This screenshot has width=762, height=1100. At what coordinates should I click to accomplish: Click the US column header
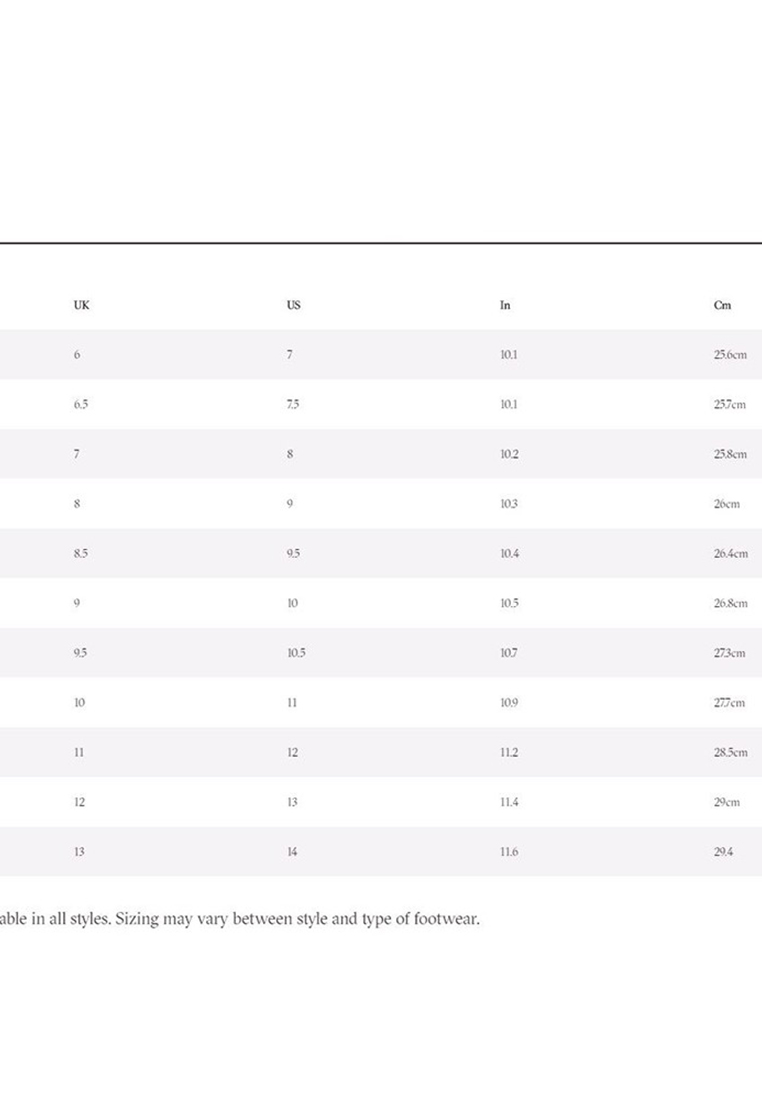293,305
